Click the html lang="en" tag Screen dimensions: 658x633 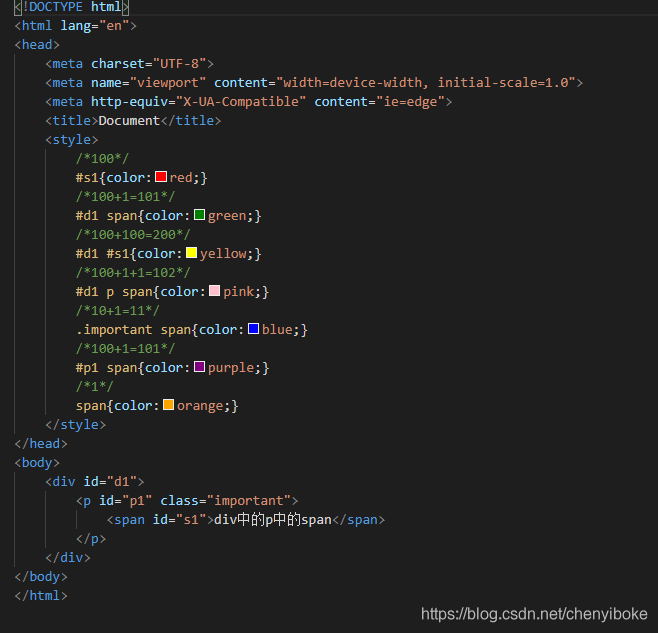76,26
